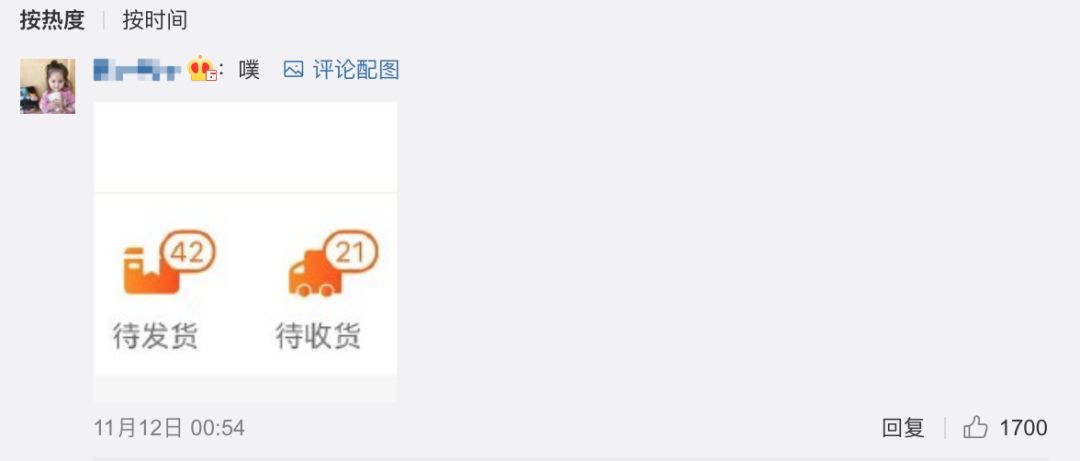Screen dimensions: 1080x461
Task: Sort comments by 按热度
Action: [52, 20]
